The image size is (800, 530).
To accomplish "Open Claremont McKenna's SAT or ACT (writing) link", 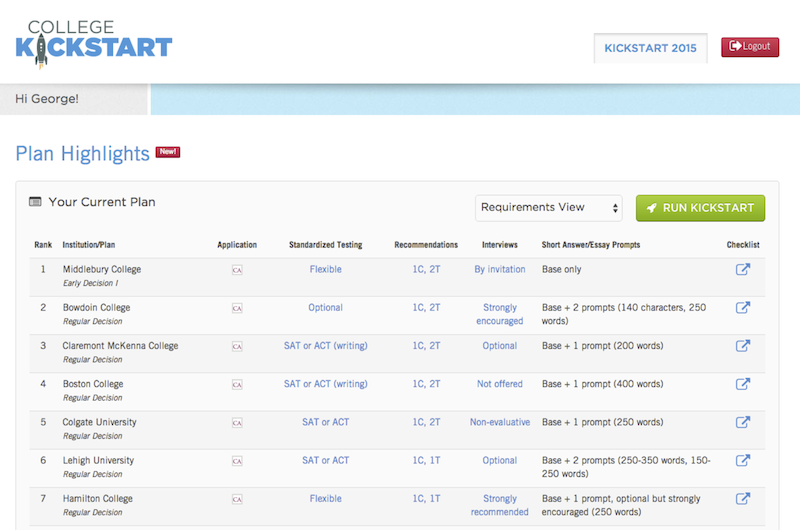I will click(326, 346).
